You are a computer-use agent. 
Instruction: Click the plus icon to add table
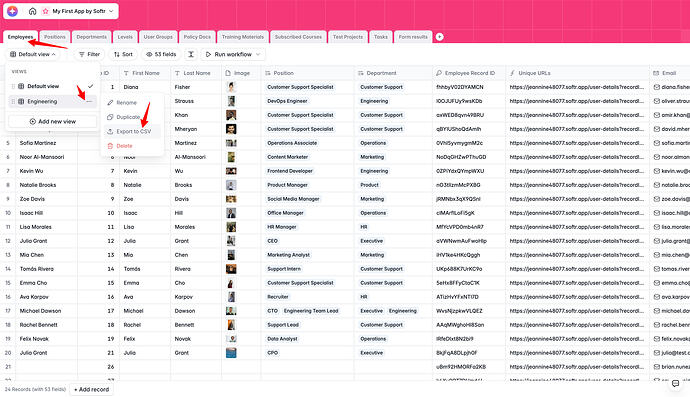tap(439, 37)
